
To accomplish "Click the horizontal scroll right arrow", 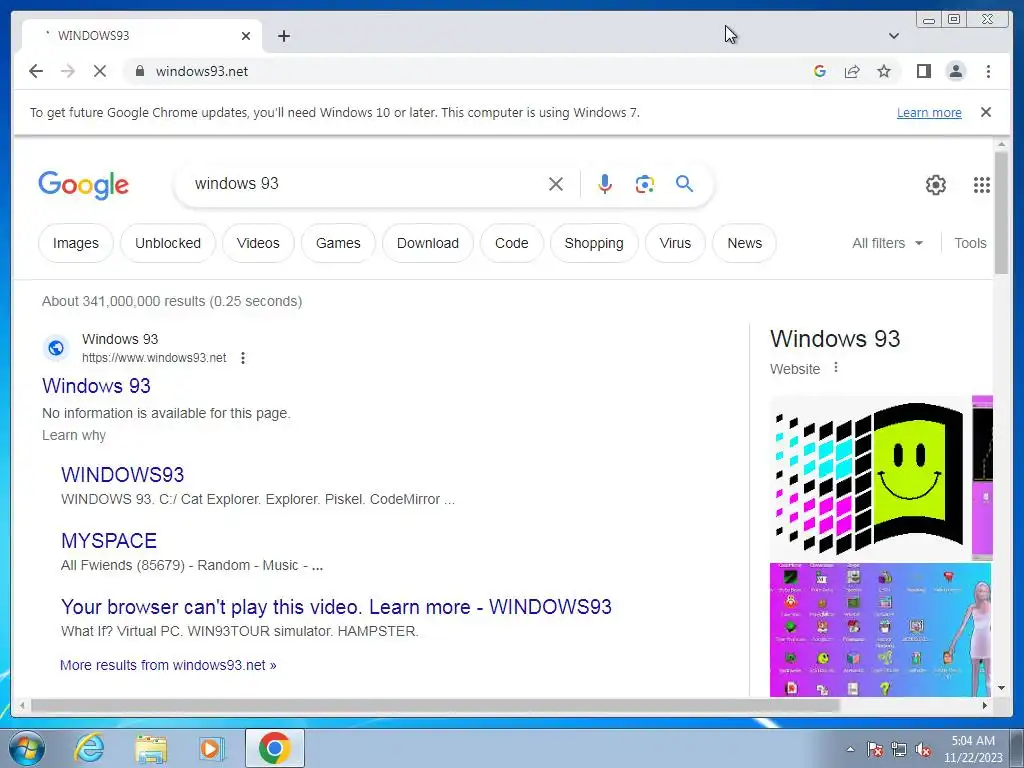I will click(985, 705).
